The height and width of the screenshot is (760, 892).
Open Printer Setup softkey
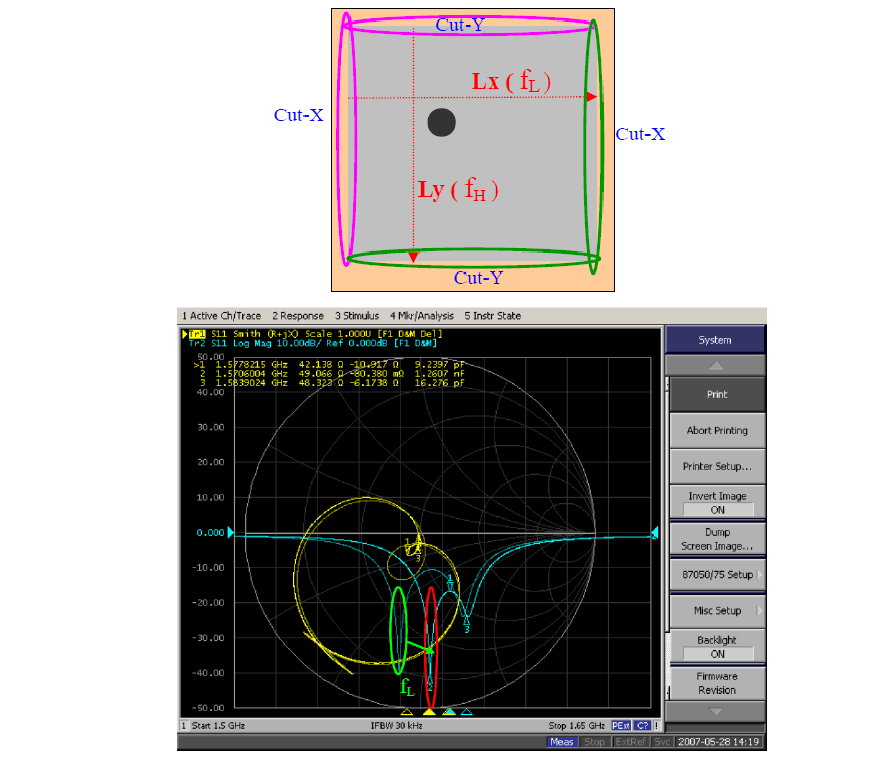716,467
